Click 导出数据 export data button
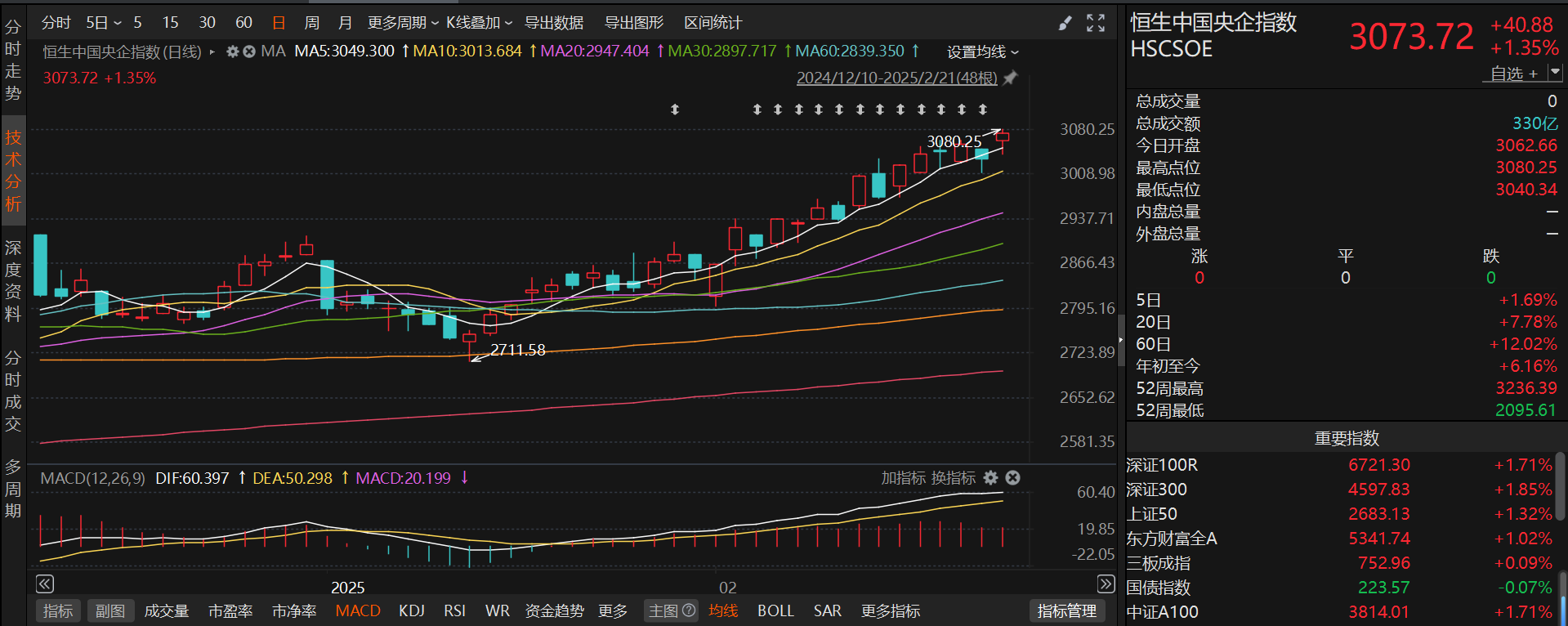Image resolution: width=1568 pixels, height=626 pixels. [554, 23]
